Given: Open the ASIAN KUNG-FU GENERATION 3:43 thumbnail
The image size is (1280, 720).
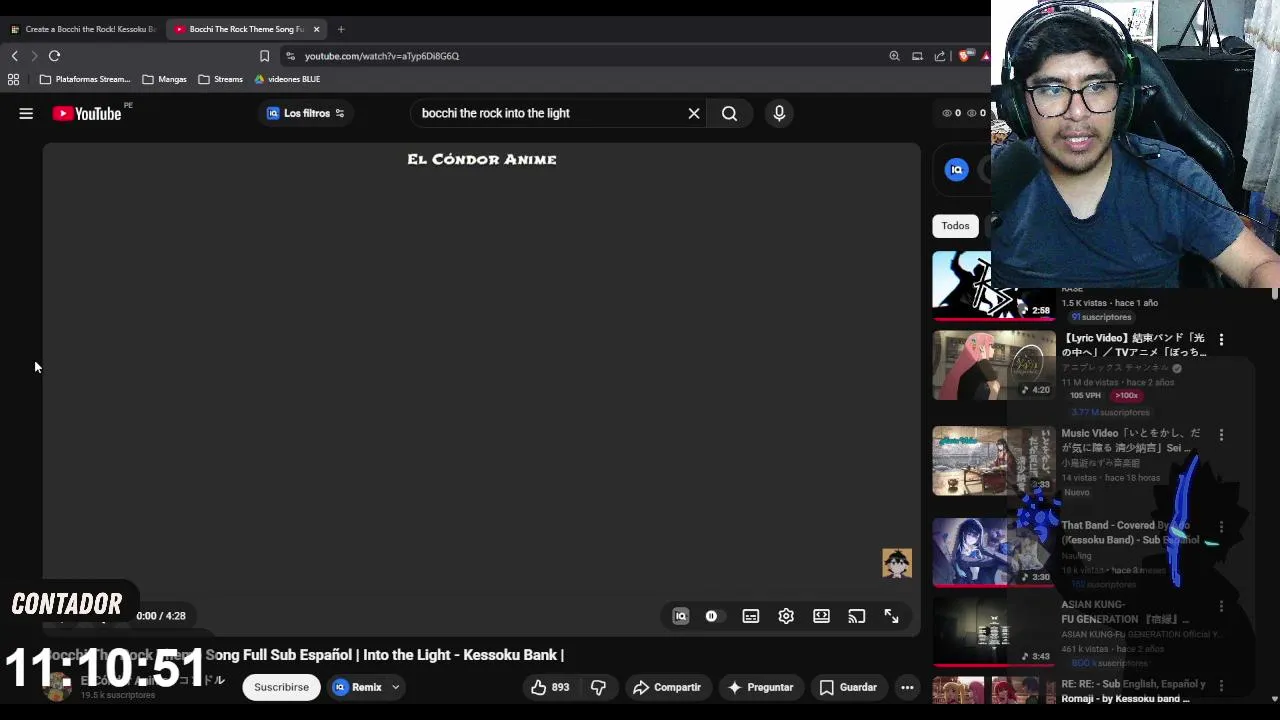Looking at the screenshot, I should (994, 631).
